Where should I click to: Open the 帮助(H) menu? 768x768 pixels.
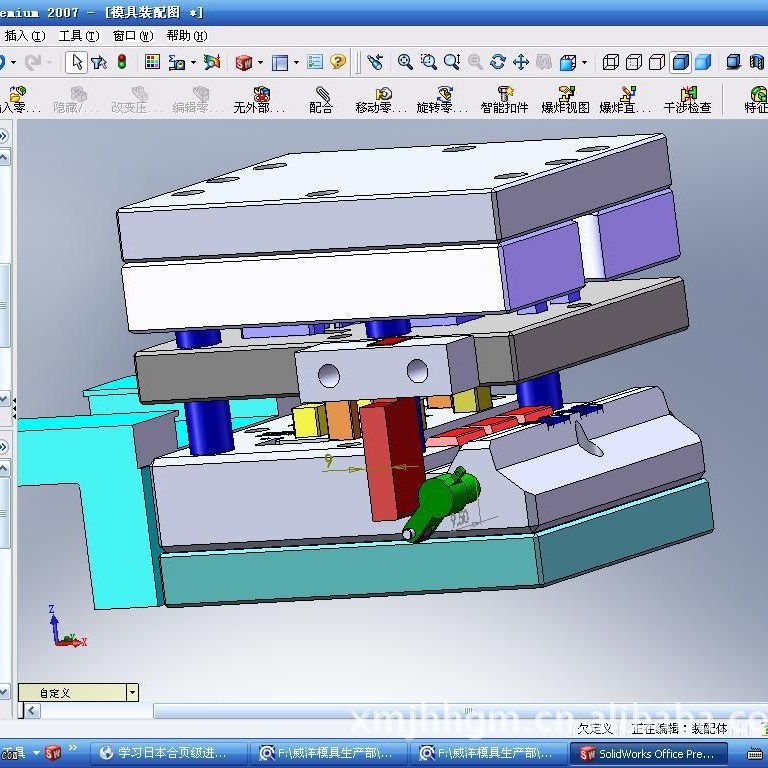(x=186, y=35)
